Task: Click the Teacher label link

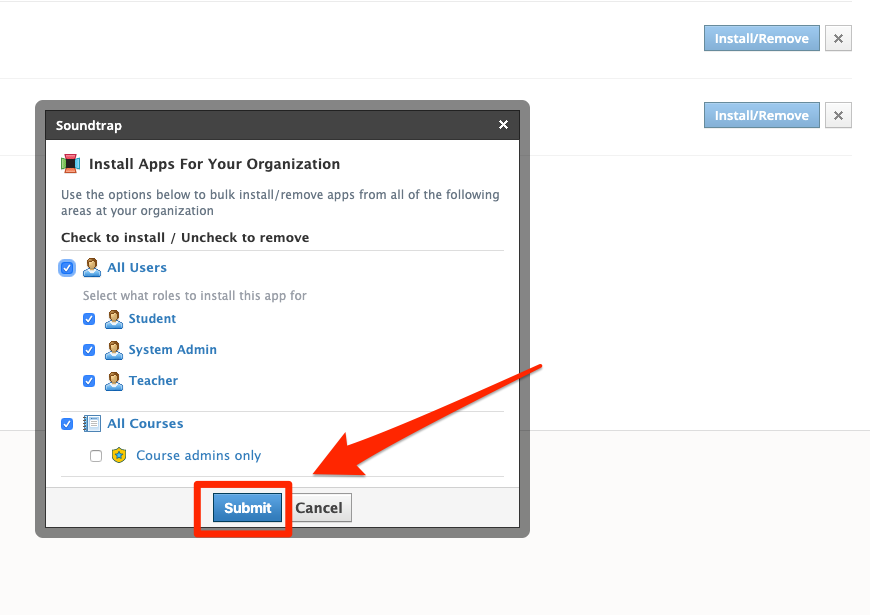Action: [x=153, y=381]
